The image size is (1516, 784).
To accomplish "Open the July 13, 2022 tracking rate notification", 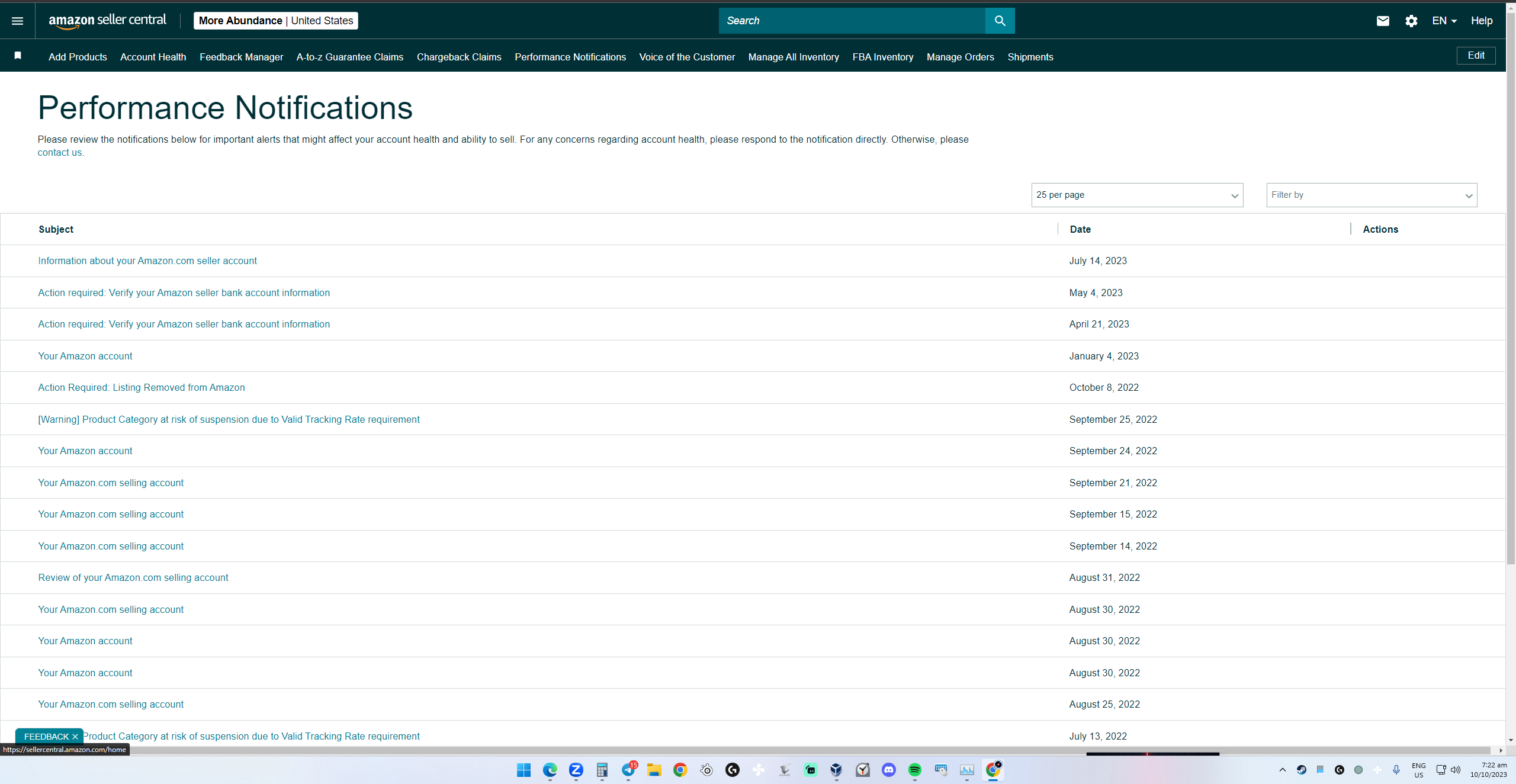I will [x=251, y=736].
